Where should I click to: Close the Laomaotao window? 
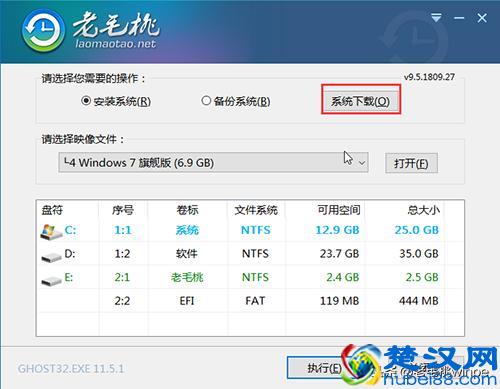[x=482, y=18]
